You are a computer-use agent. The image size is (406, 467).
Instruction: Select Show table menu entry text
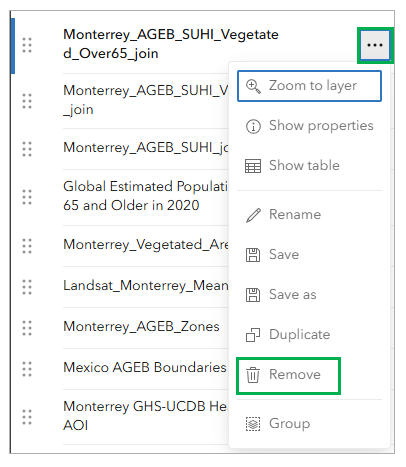point(304,165)
